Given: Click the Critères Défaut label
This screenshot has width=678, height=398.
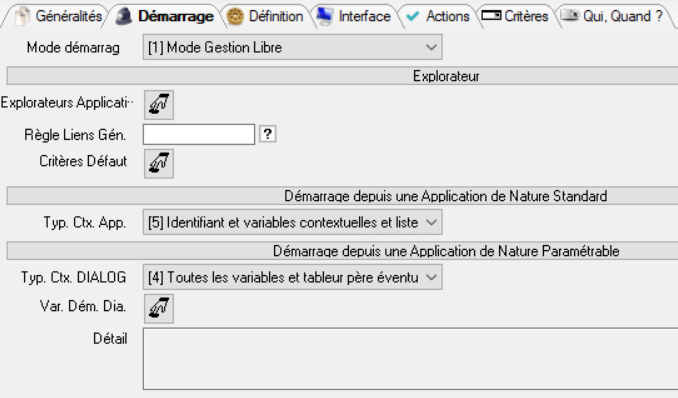Looking at the screenshot, I should 83,161.
